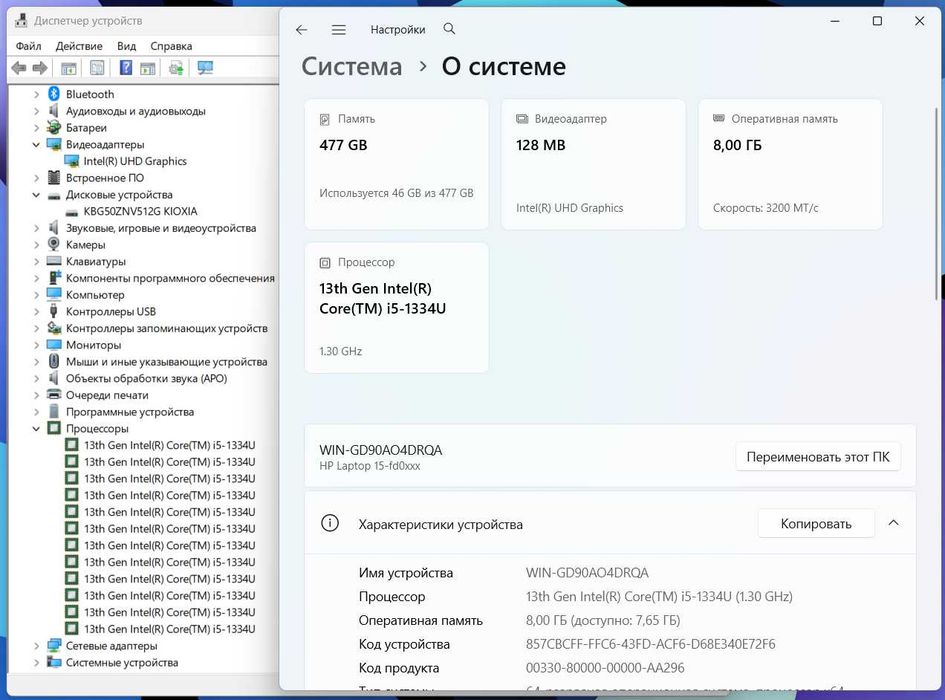
Task: Open the Процессор i5-1334U card
Action: click(397, 307)
